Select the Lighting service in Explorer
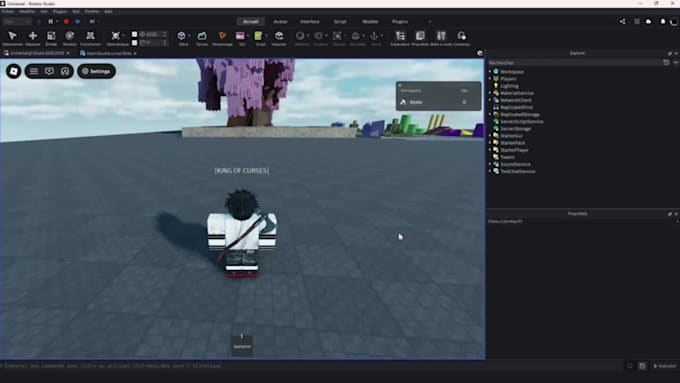Screen dimensions: 680x383 pyautogui.click(x=509, y=86)
